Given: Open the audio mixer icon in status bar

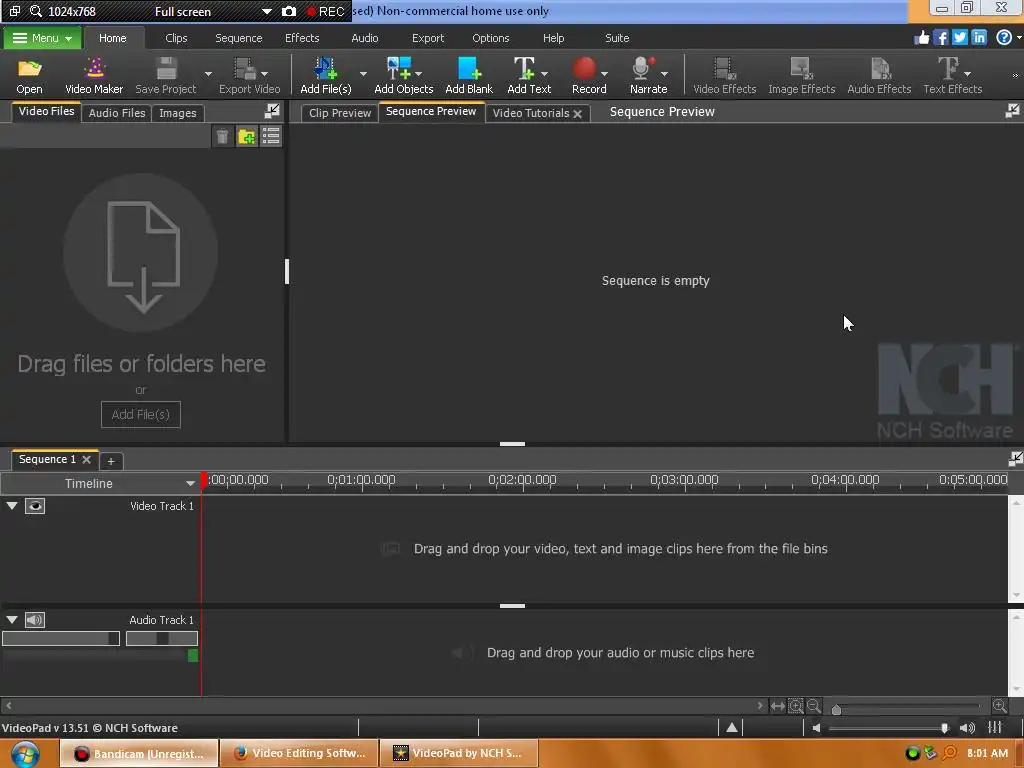Looking at the screenshot, I should pyautogui.click(x=995, y=728).
